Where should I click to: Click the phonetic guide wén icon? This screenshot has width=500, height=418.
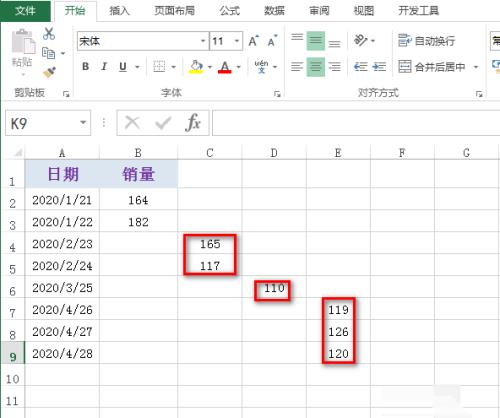(261, 67)
